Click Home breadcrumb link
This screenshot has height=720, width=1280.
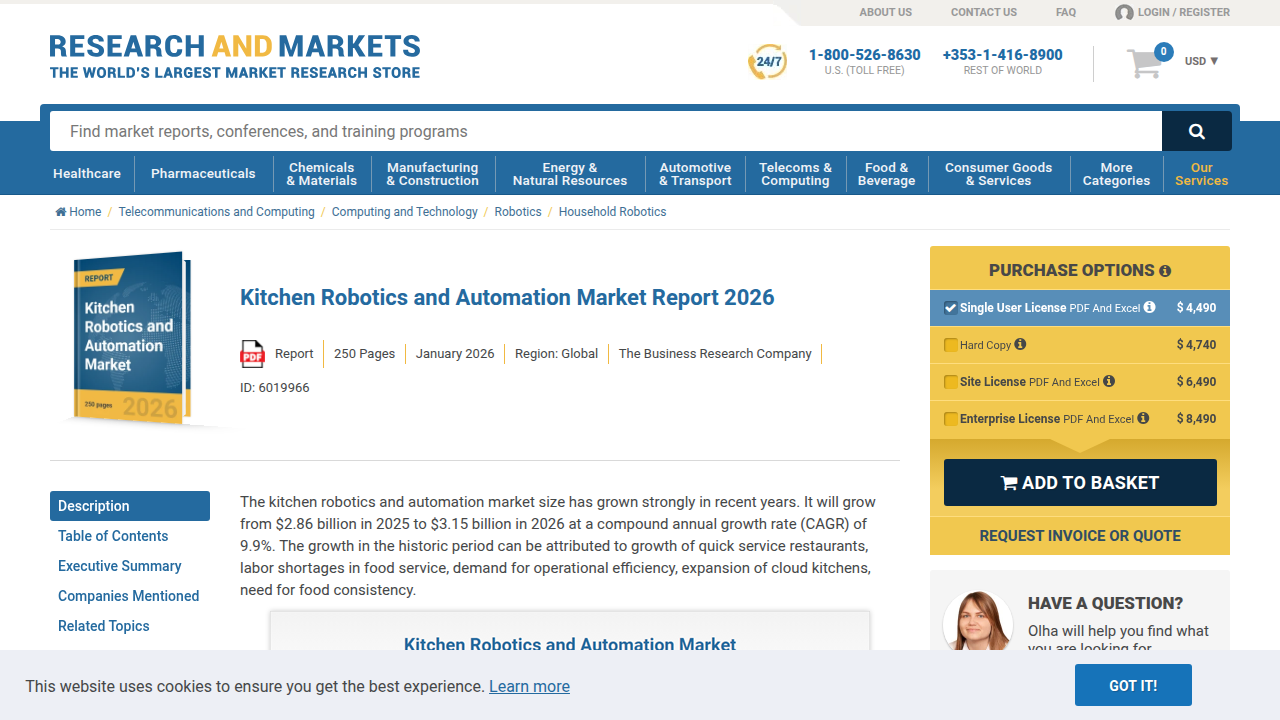pos(85,212)
